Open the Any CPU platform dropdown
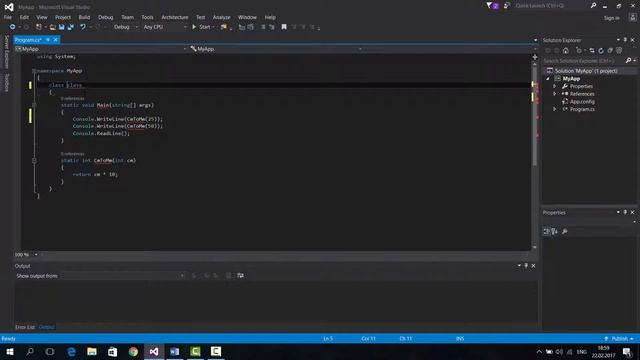 (x=165, y=27)
